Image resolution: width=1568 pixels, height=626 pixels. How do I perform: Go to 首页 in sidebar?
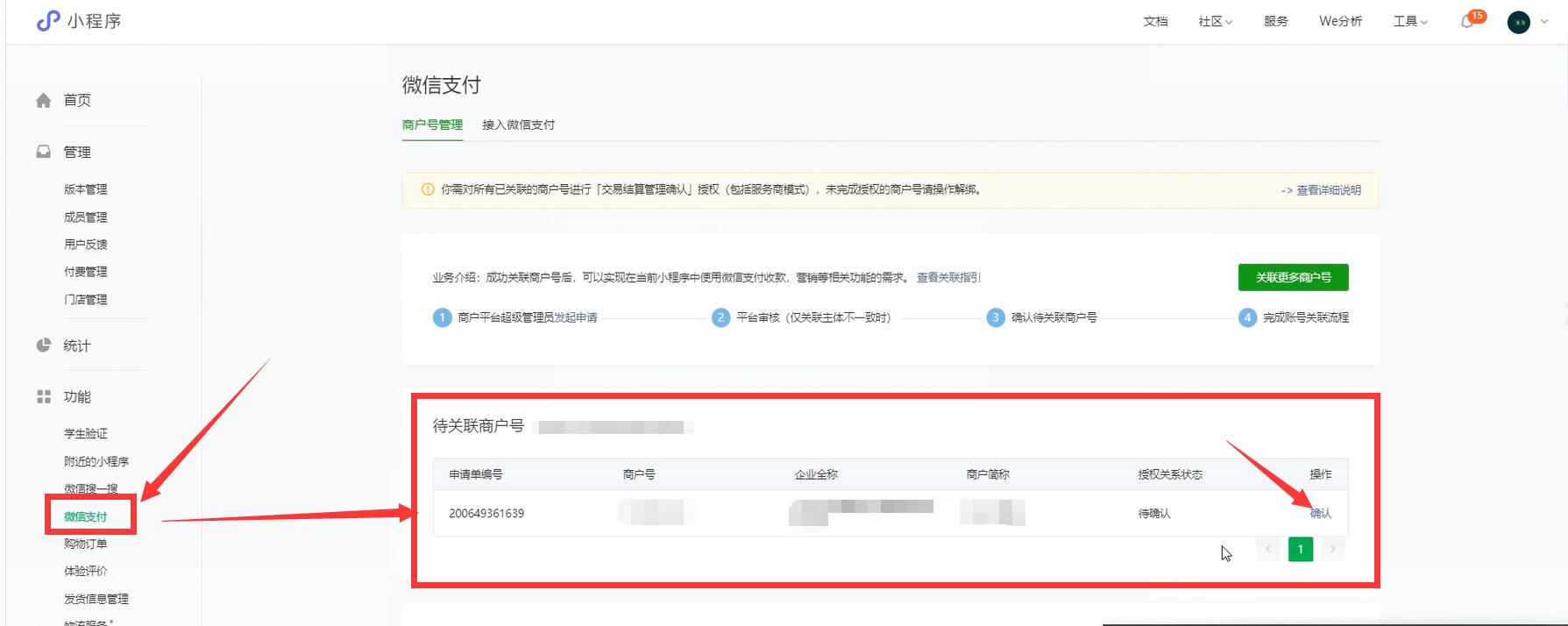click(77, 100)
